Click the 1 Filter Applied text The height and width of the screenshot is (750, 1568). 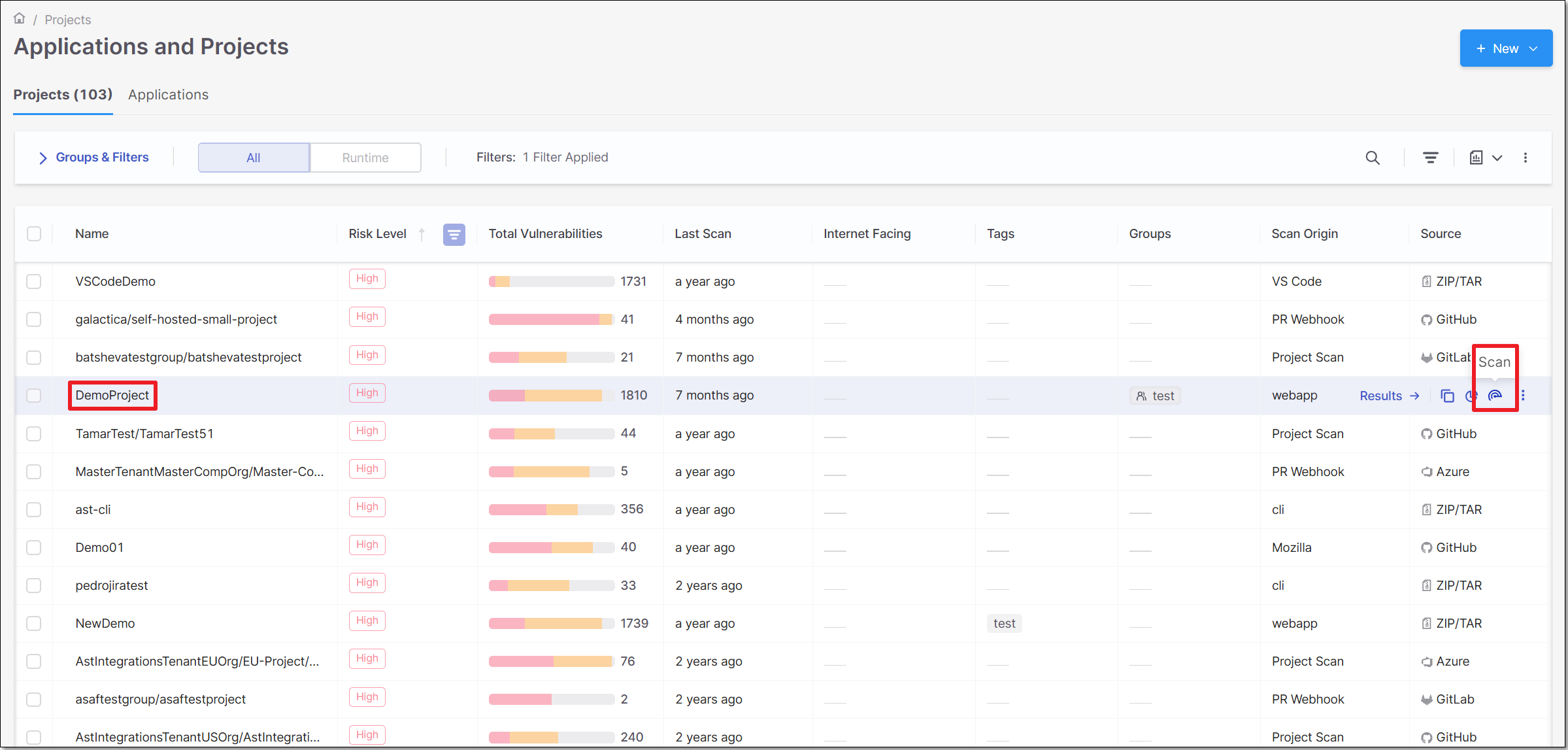tap(565, 158)
